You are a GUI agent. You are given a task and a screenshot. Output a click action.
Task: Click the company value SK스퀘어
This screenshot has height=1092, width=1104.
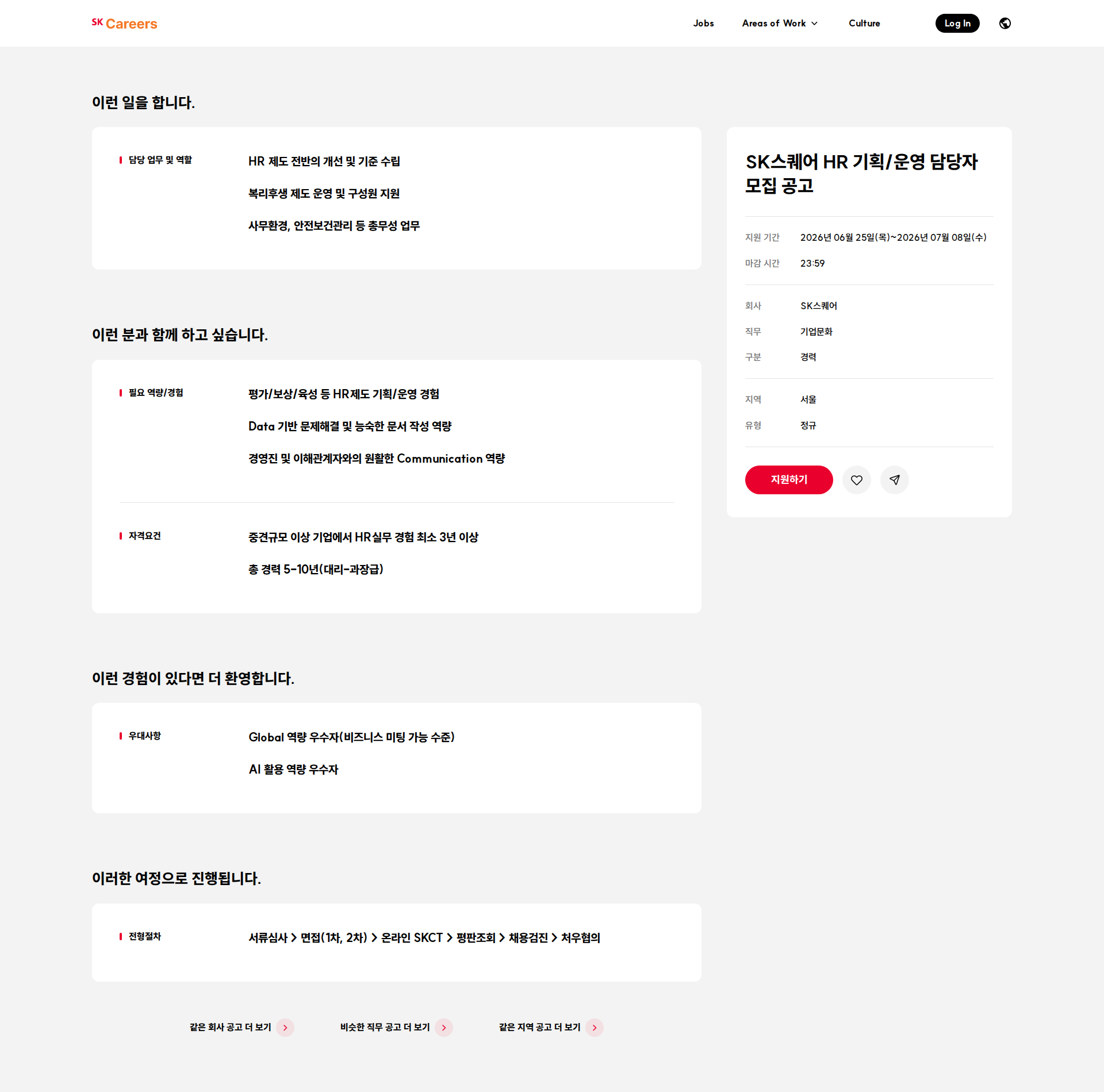[819, 306]
